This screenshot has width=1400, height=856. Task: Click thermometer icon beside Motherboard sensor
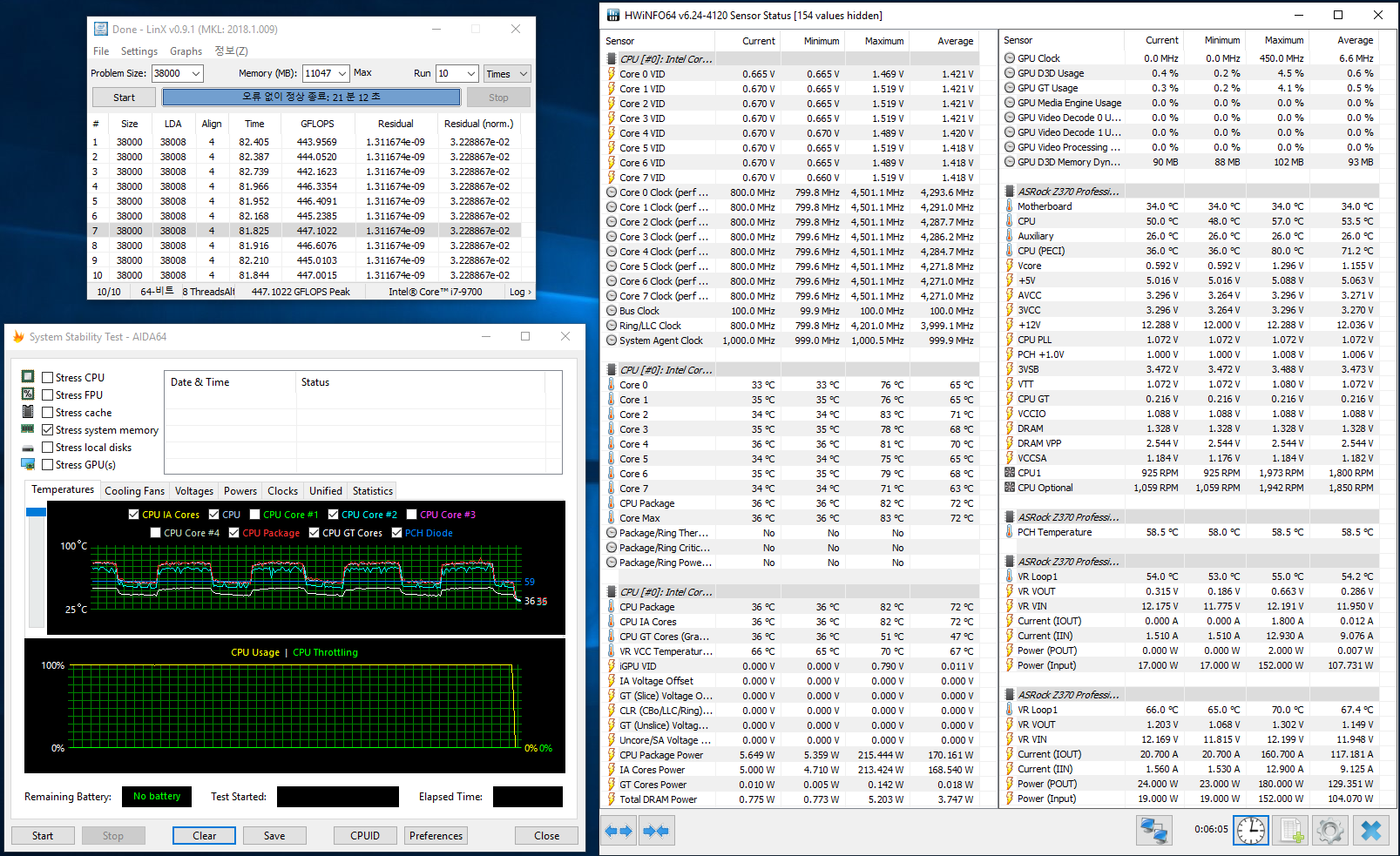pos(1010,206)
